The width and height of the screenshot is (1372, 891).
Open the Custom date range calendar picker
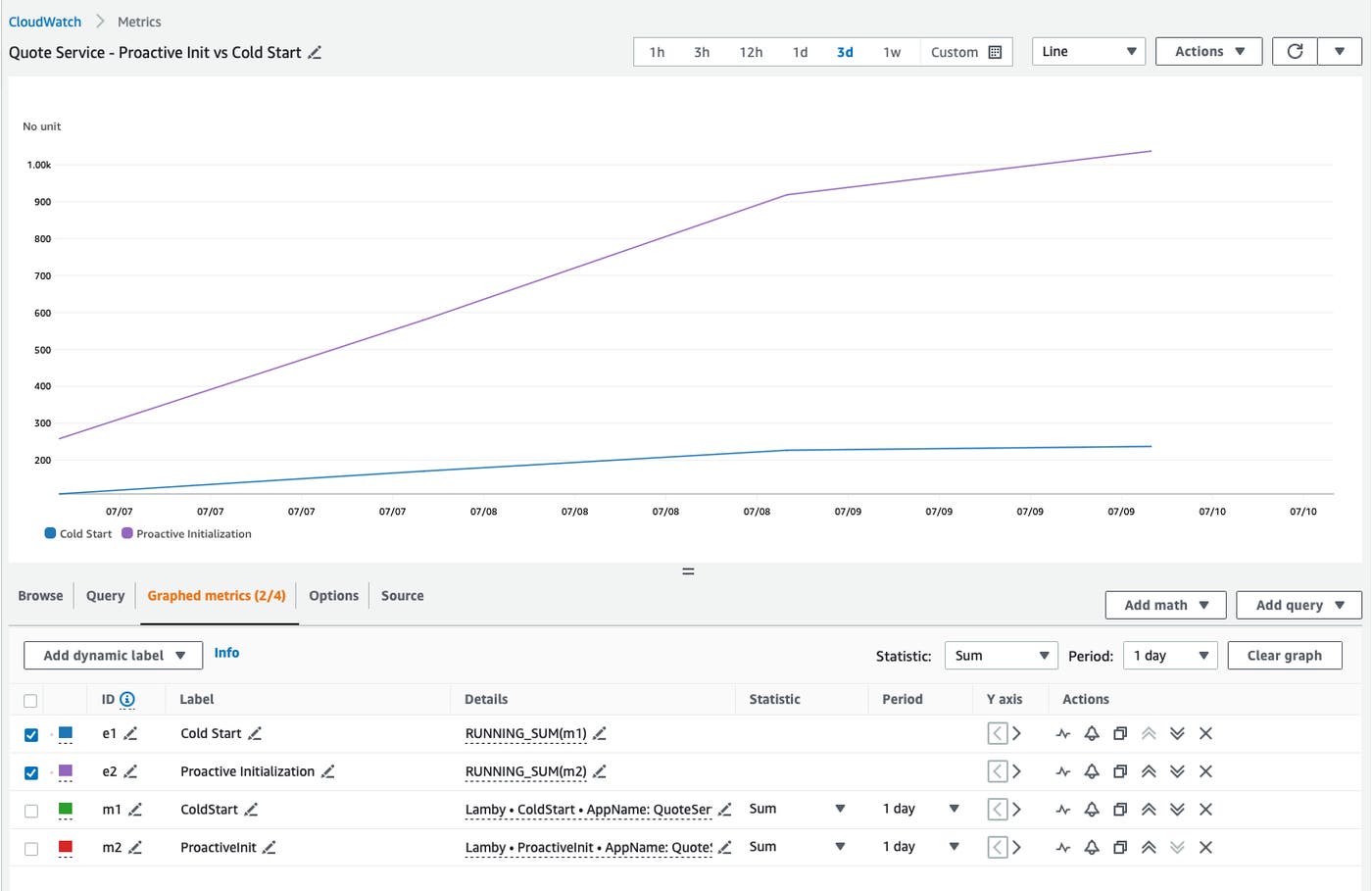click(x=997, y=51)
